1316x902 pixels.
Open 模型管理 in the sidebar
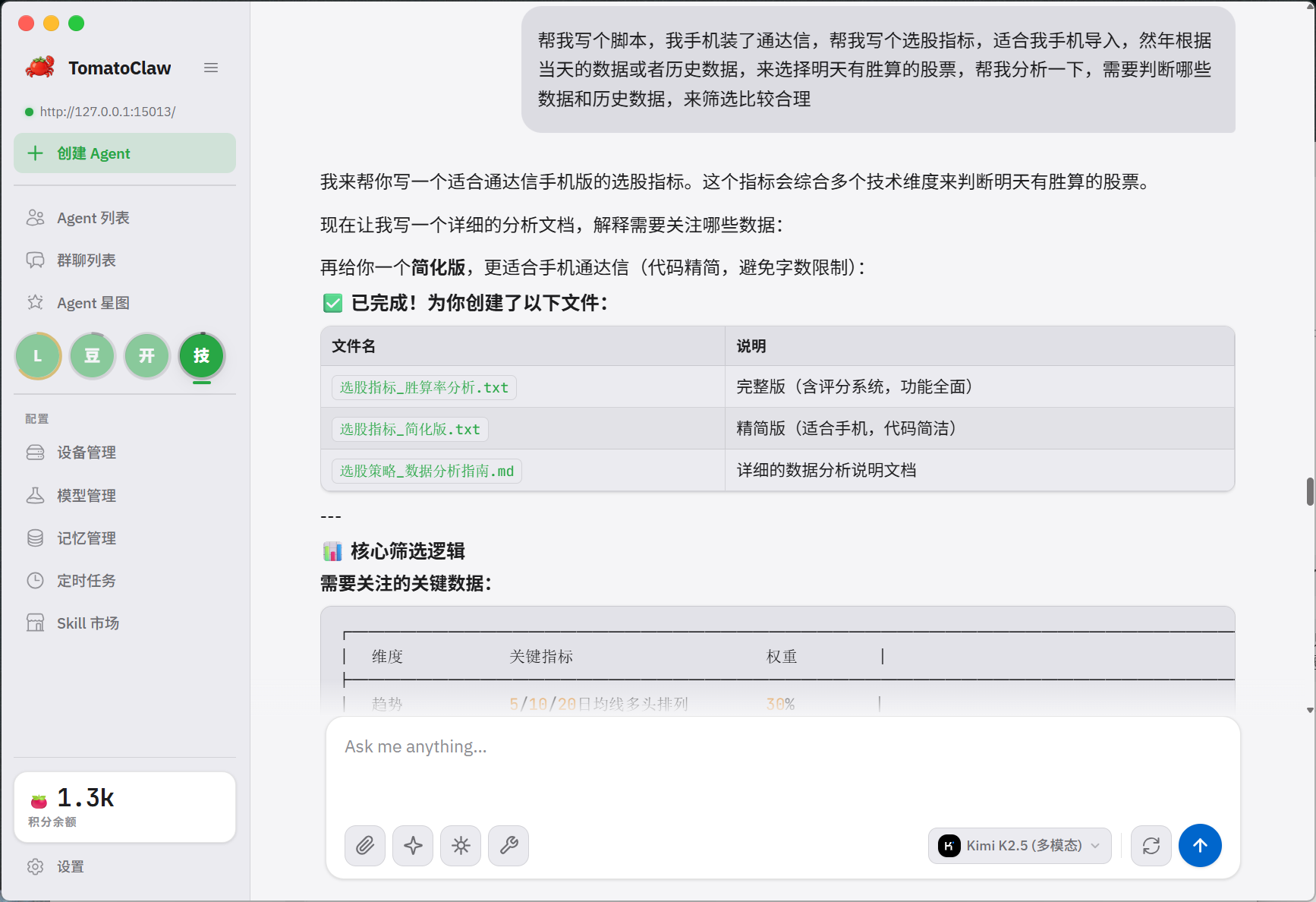click(86, 495)
